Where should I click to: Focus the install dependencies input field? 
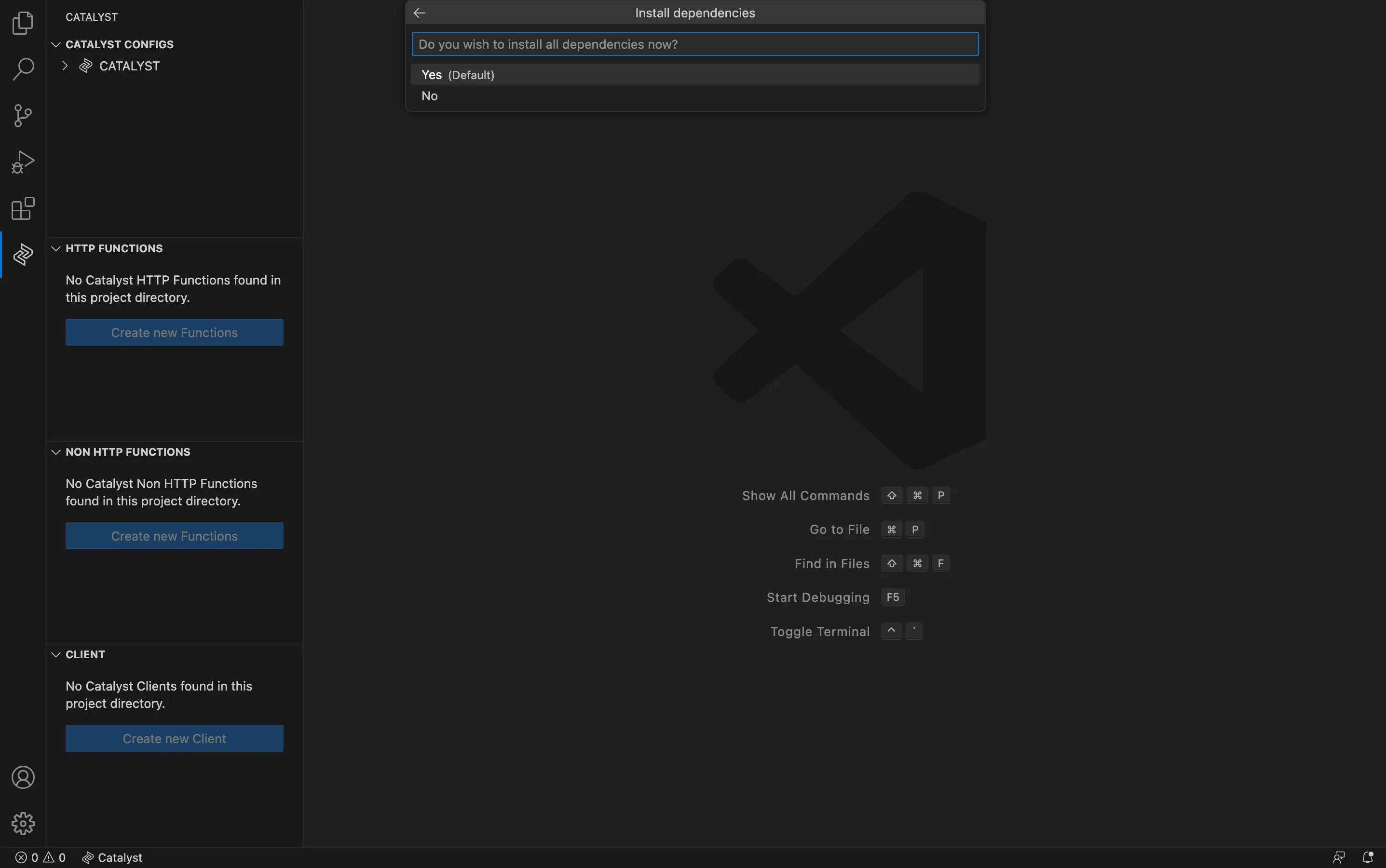695,44
